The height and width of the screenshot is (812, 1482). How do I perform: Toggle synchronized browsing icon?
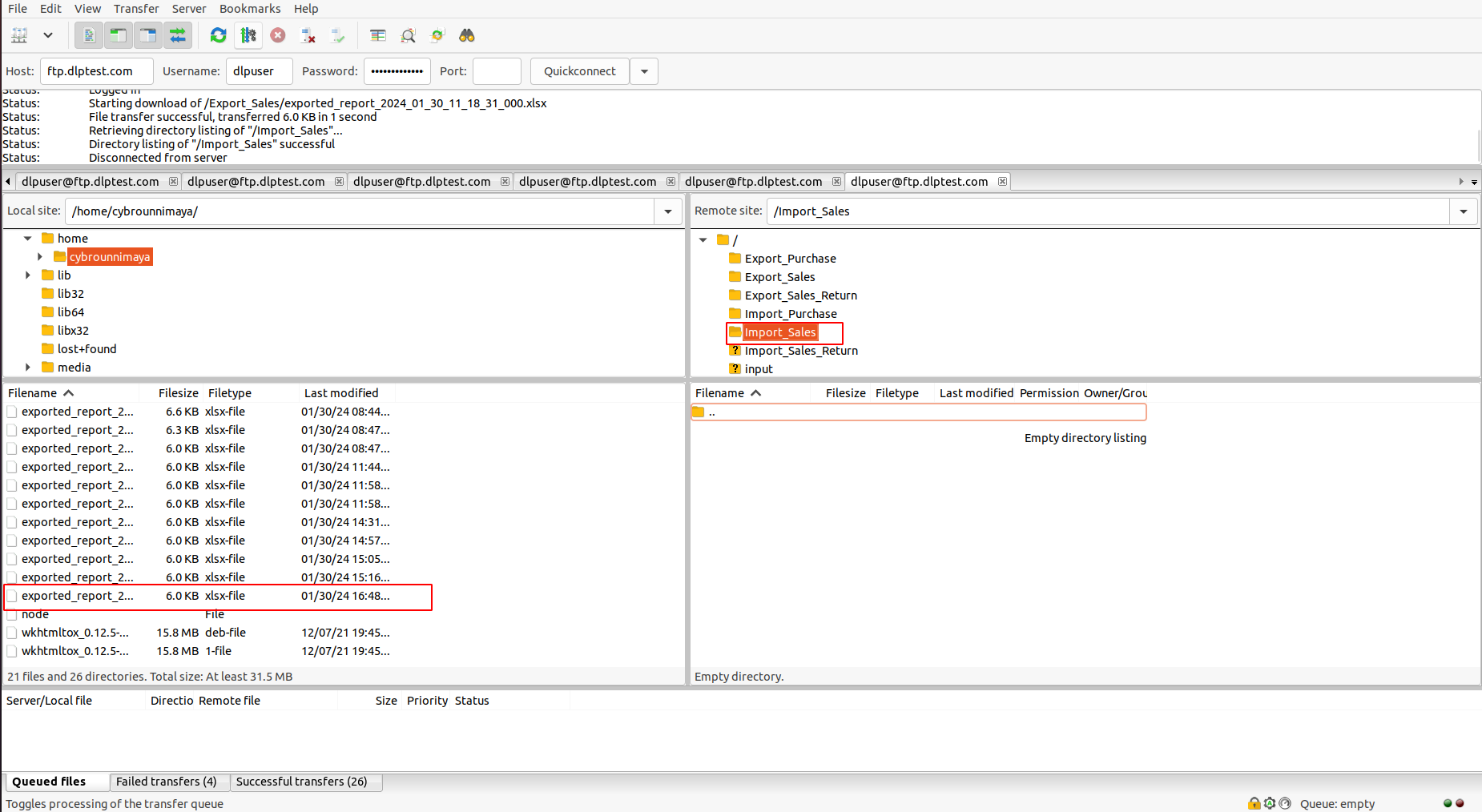(437, 35)
